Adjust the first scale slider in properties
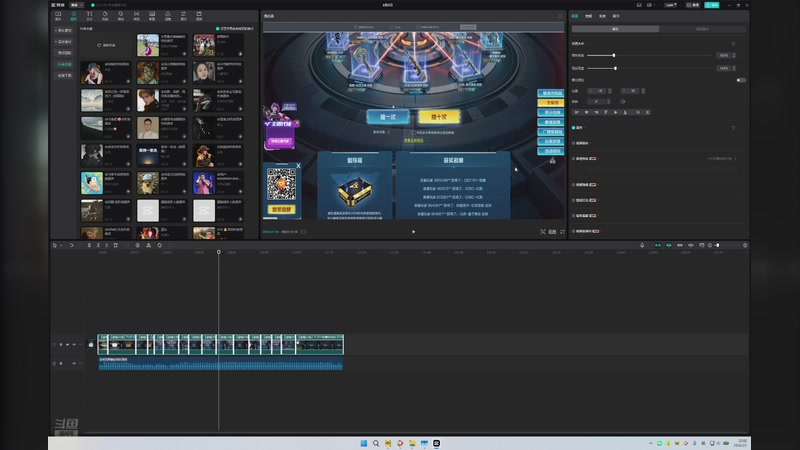The height and width of the screenshot is (450, 800). [x=614, y=55]
